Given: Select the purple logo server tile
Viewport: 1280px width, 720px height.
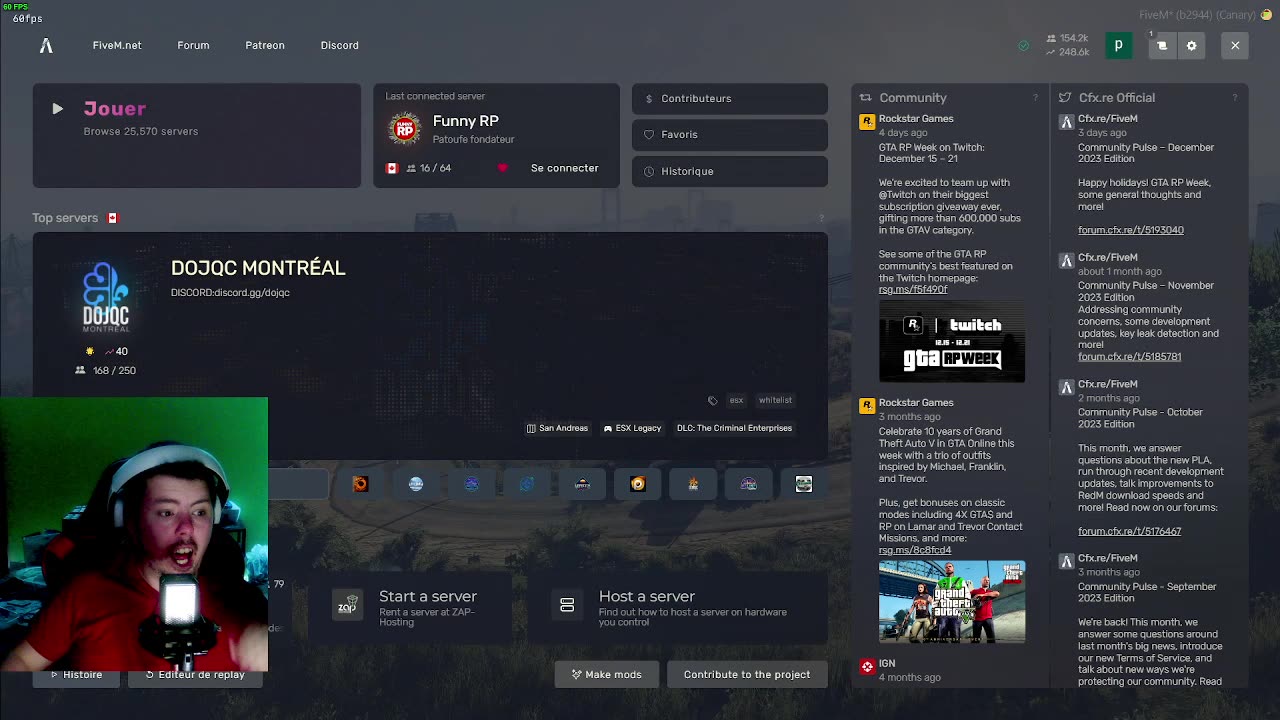Looking at the screenshot, I should (748, 484).
